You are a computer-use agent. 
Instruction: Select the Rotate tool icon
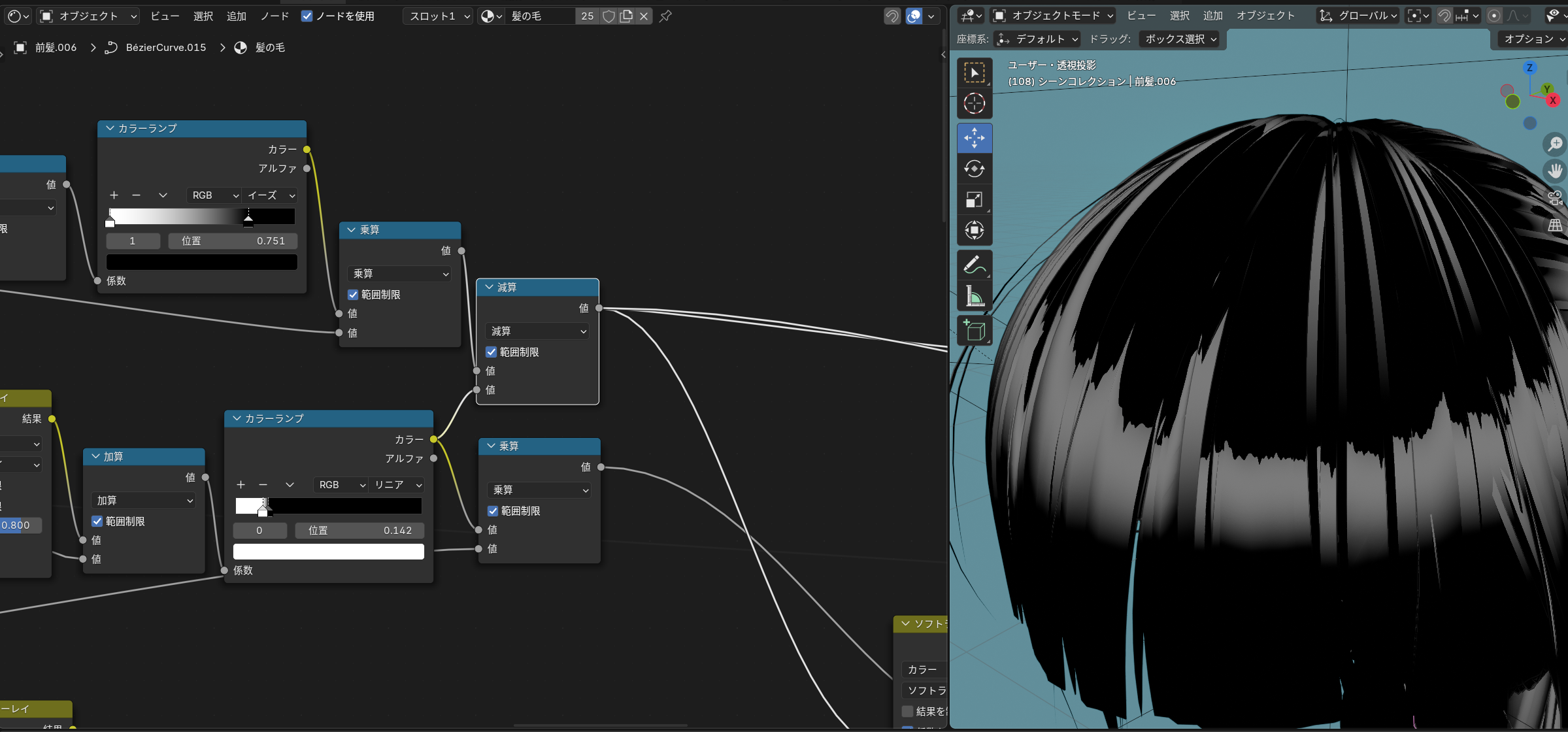[974, 169]
